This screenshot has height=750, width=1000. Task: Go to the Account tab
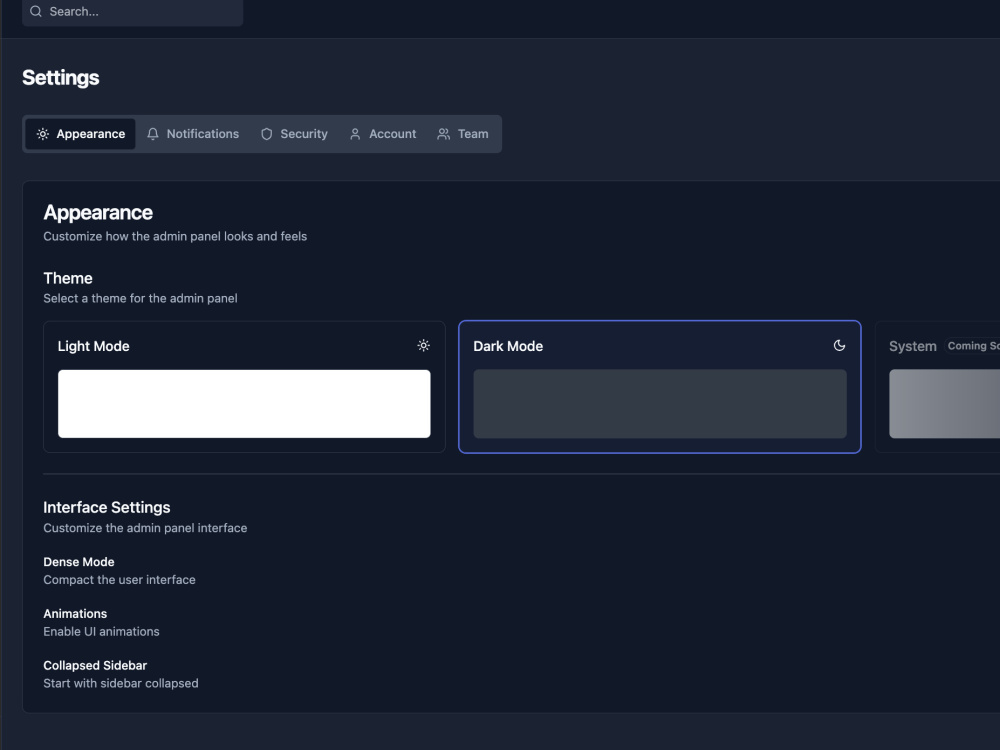(x=383, y=134)
